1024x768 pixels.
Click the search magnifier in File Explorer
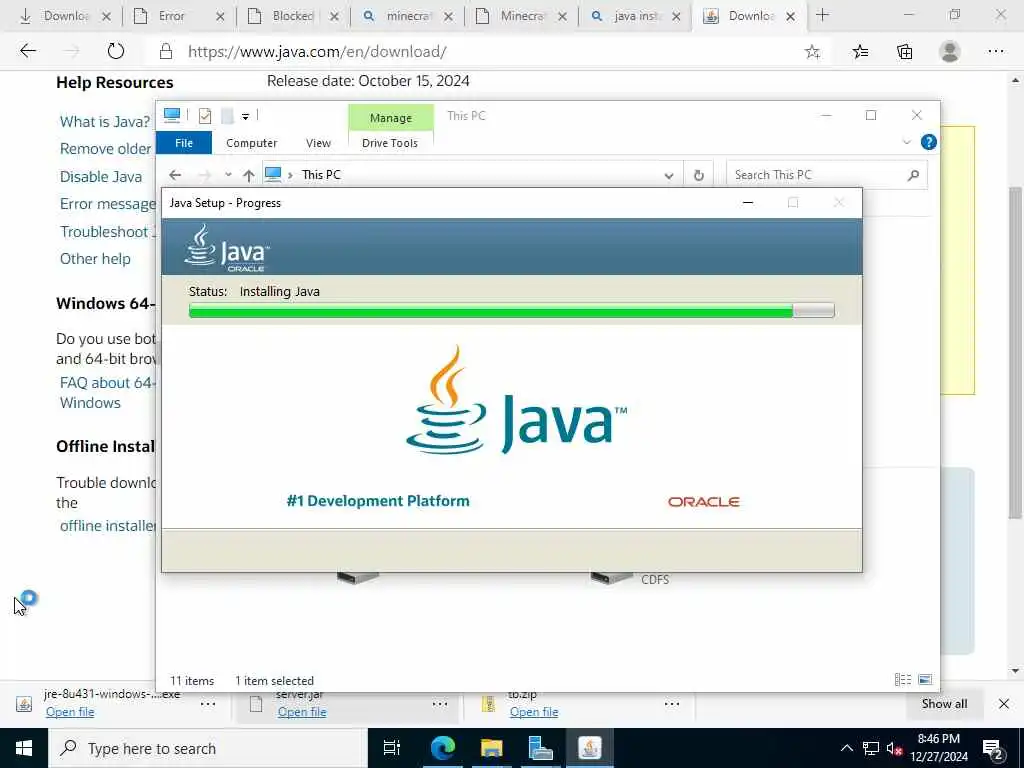pos(913,175)
